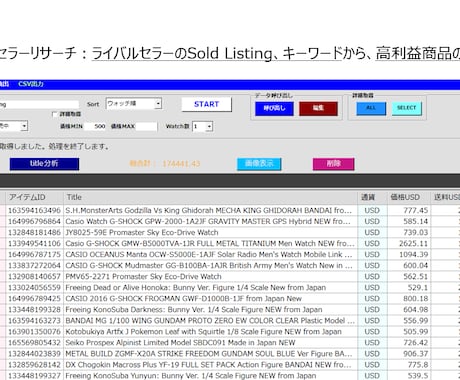Screen dimensions: 460x380
Task: Open the dropdown left of 価格MIN
Action: (13, 126)
